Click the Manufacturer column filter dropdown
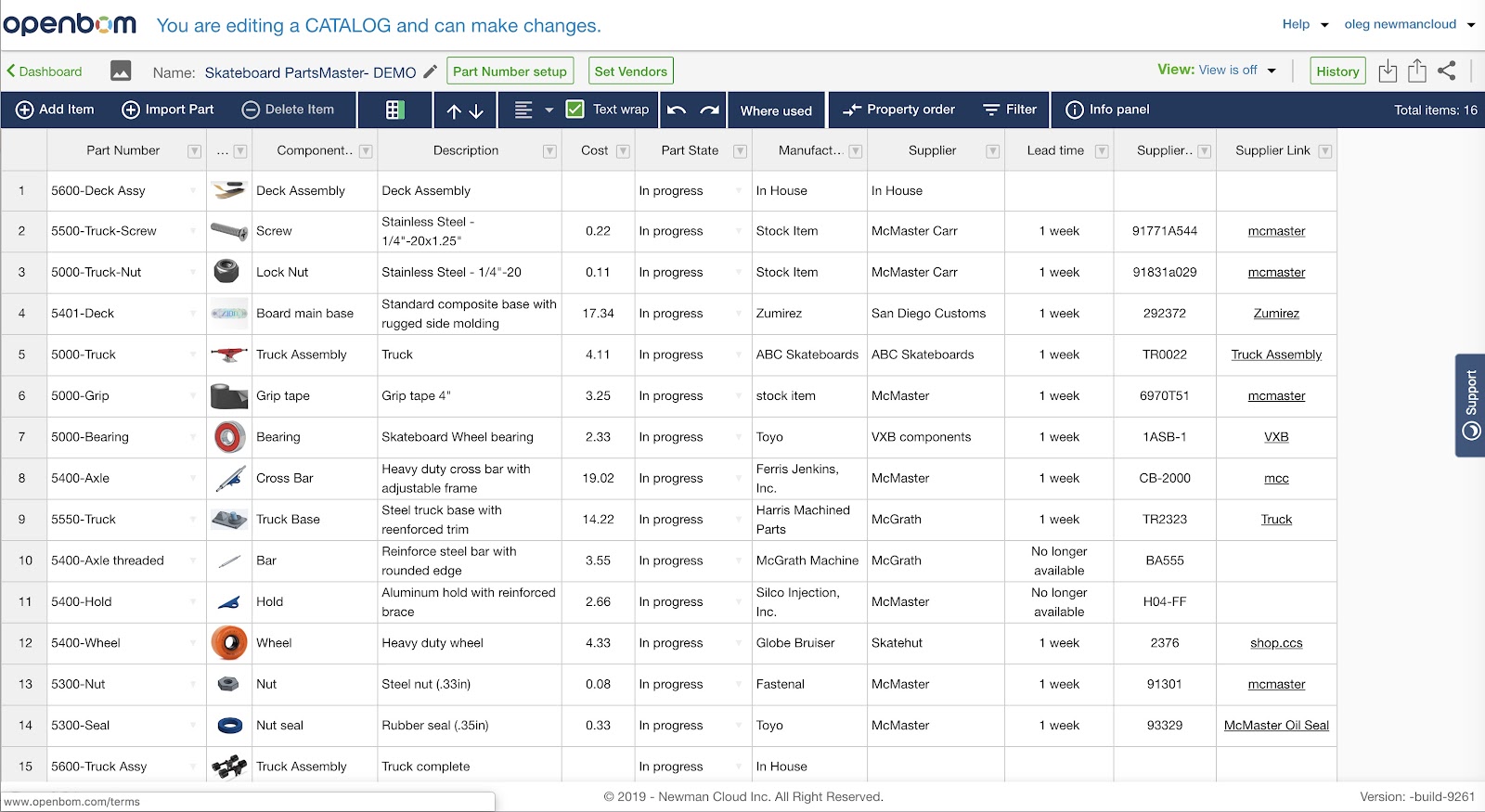This screenshot has width=1485, height=812. tap(856, 151)
